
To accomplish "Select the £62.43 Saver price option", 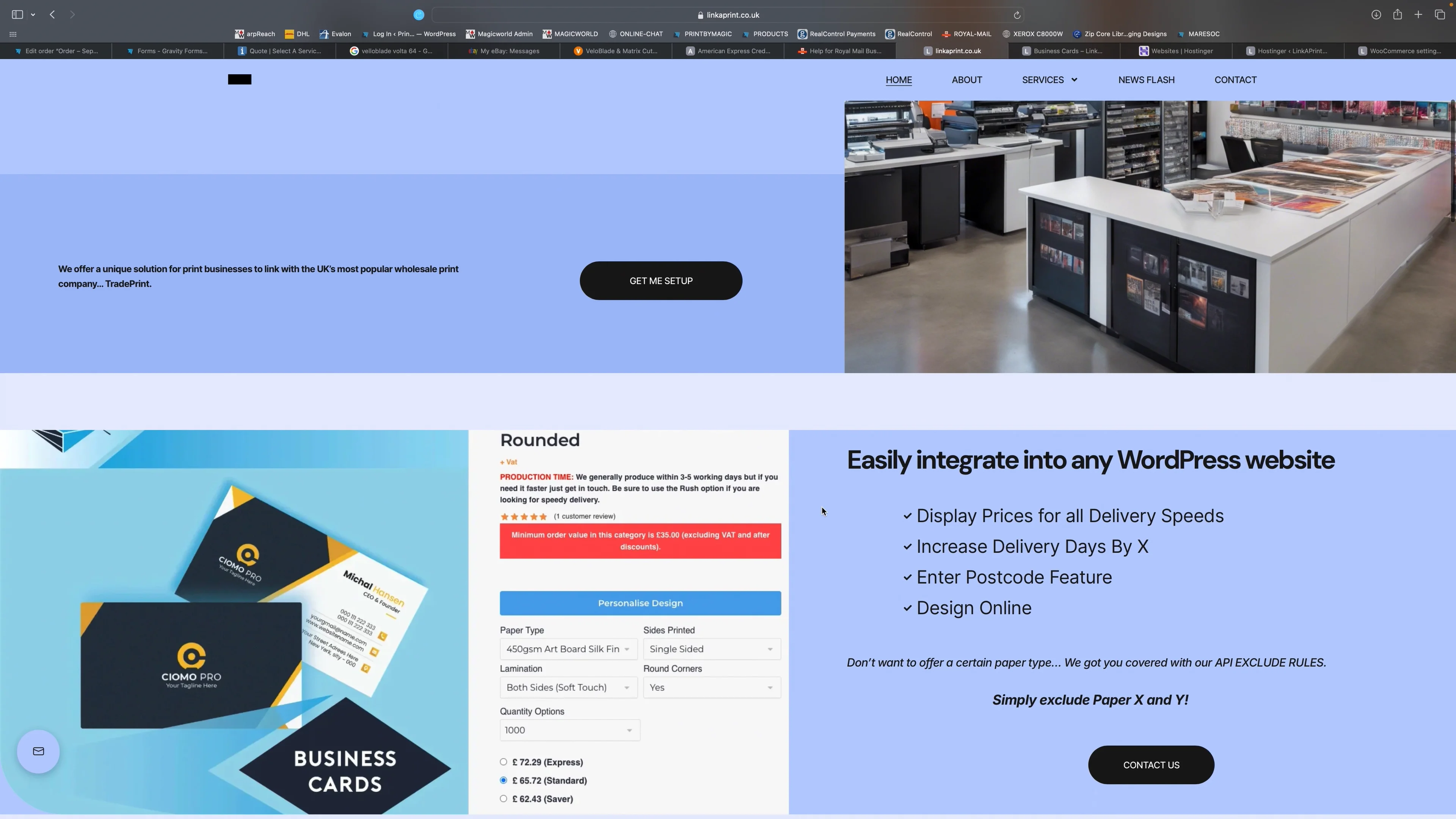I will (503, 799).
